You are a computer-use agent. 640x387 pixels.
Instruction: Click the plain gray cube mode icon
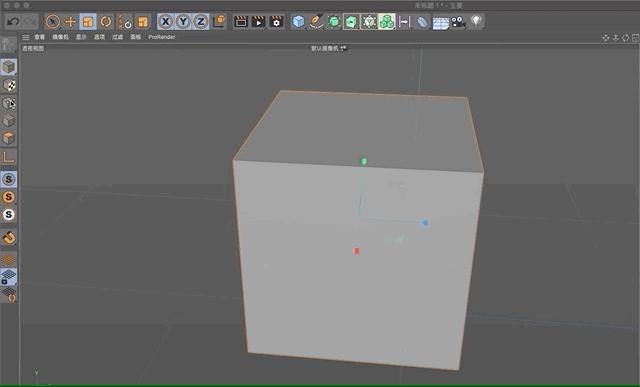(x=9, y=120)
